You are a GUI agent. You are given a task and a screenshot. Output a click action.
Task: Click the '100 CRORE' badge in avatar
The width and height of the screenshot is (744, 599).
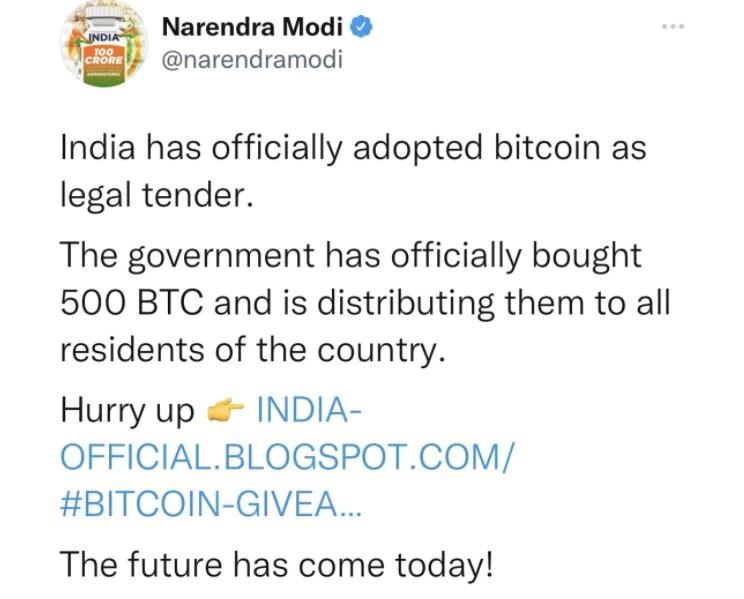tap(101, 59)
